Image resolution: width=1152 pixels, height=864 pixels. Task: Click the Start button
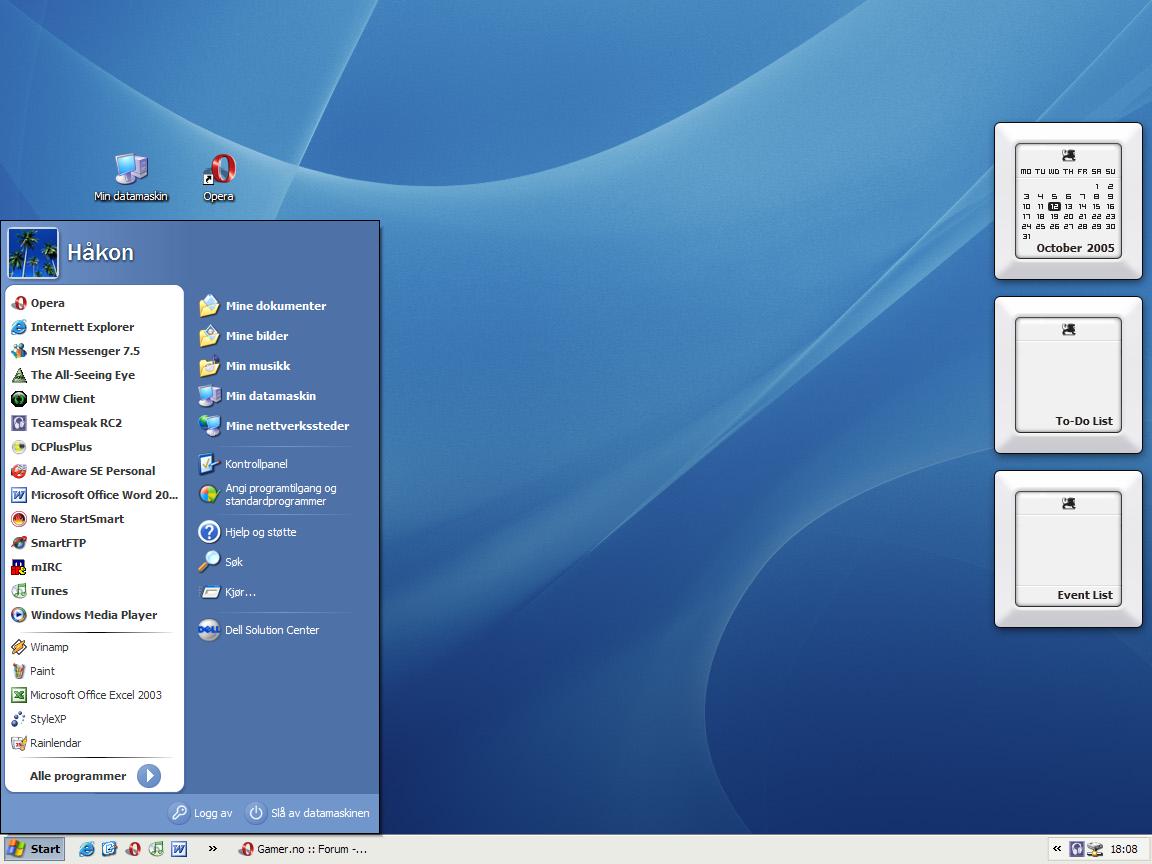[x=34, y=849]
